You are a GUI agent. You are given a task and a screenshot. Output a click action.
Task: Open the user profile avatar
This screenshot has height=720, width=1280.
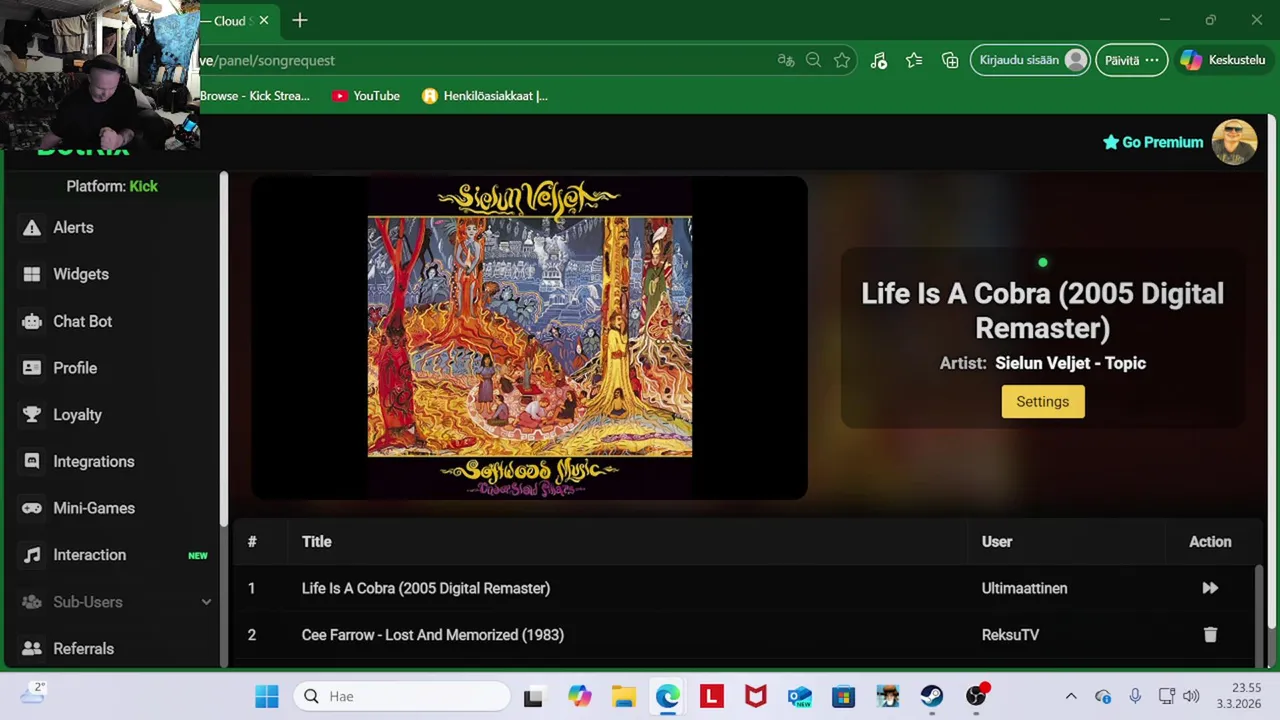point(1234,142)
